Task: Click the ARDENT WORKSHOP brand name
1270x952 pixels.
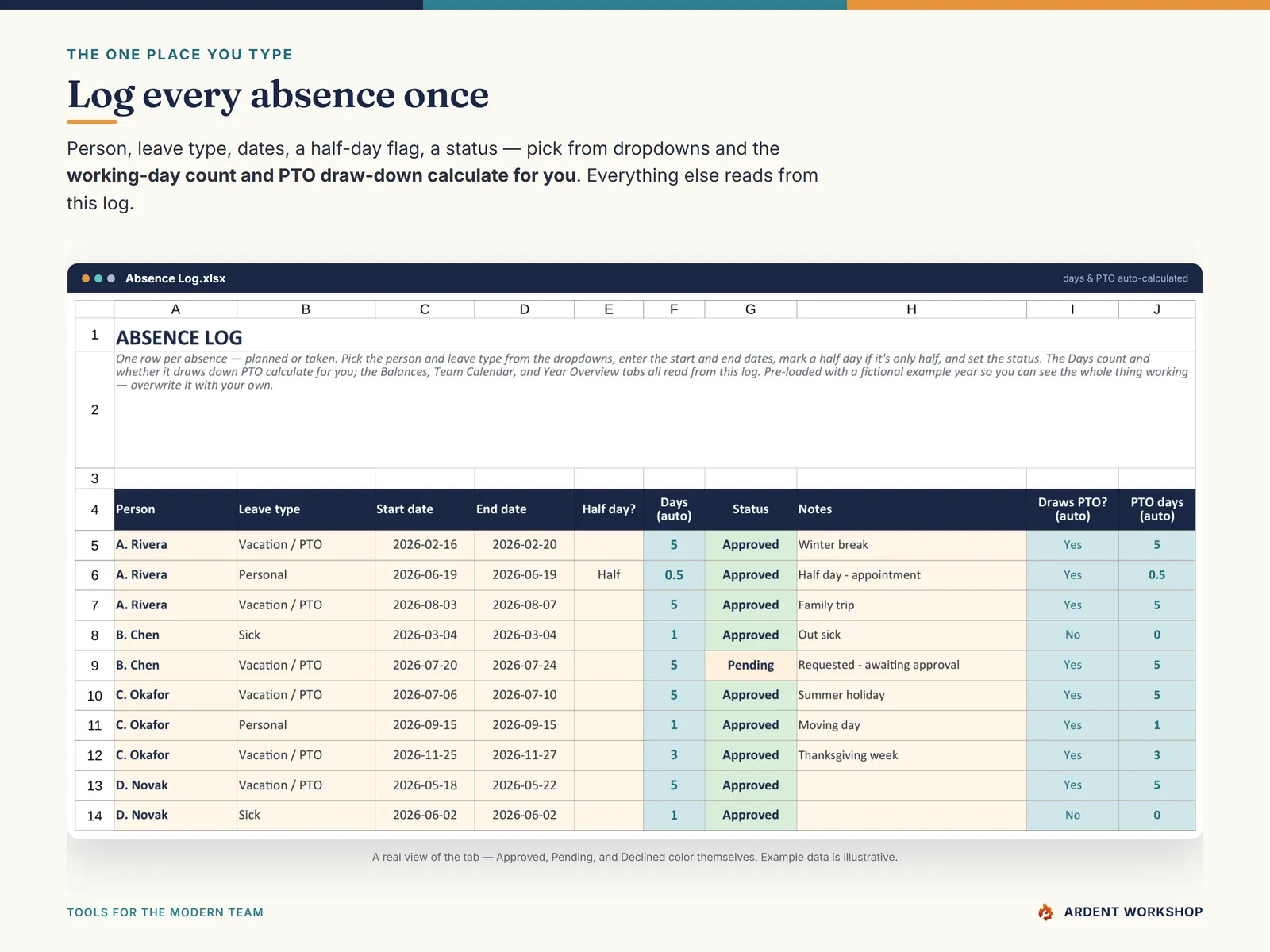Action: [x=1133, y=912]
